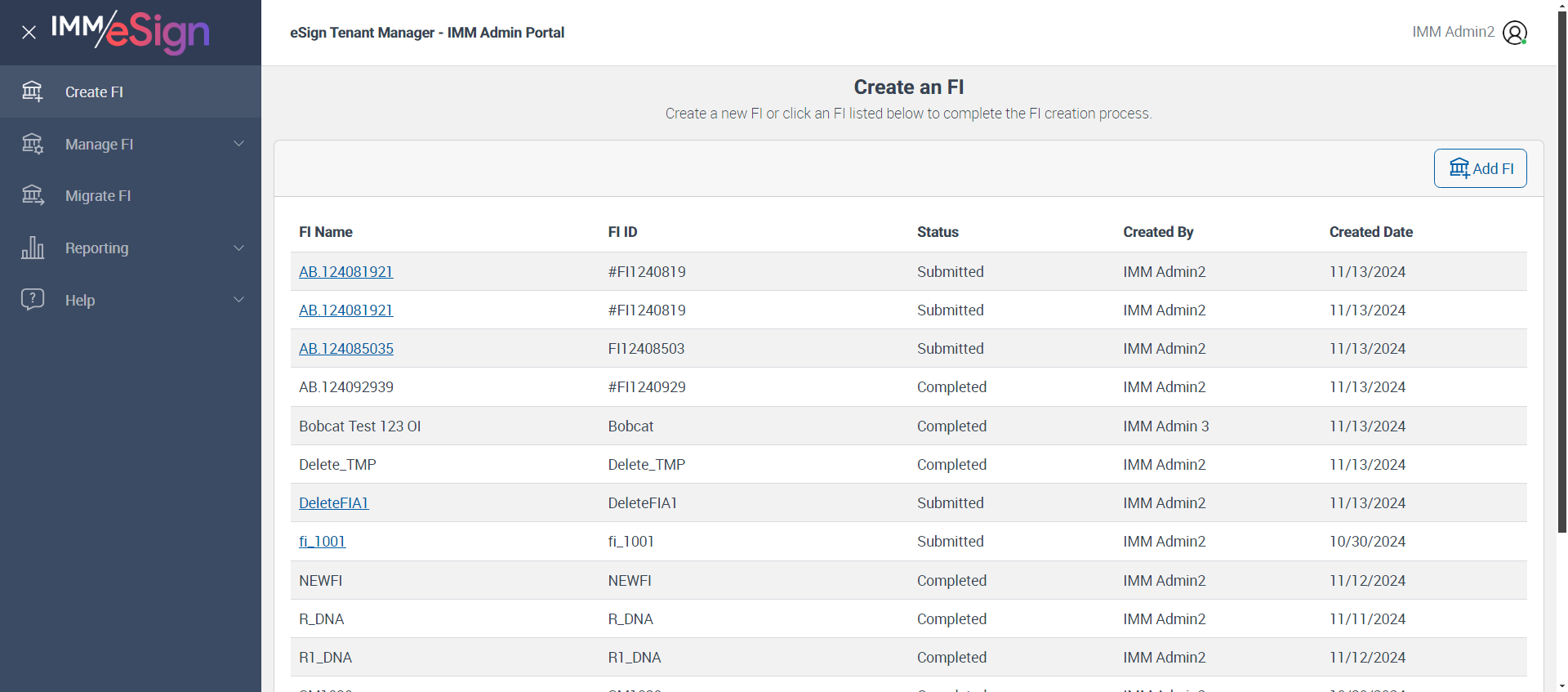The width and height of the screenshot is (1568, 692).
Task: Select Create FI in the sidebar
Action: [x=94, y=92]
